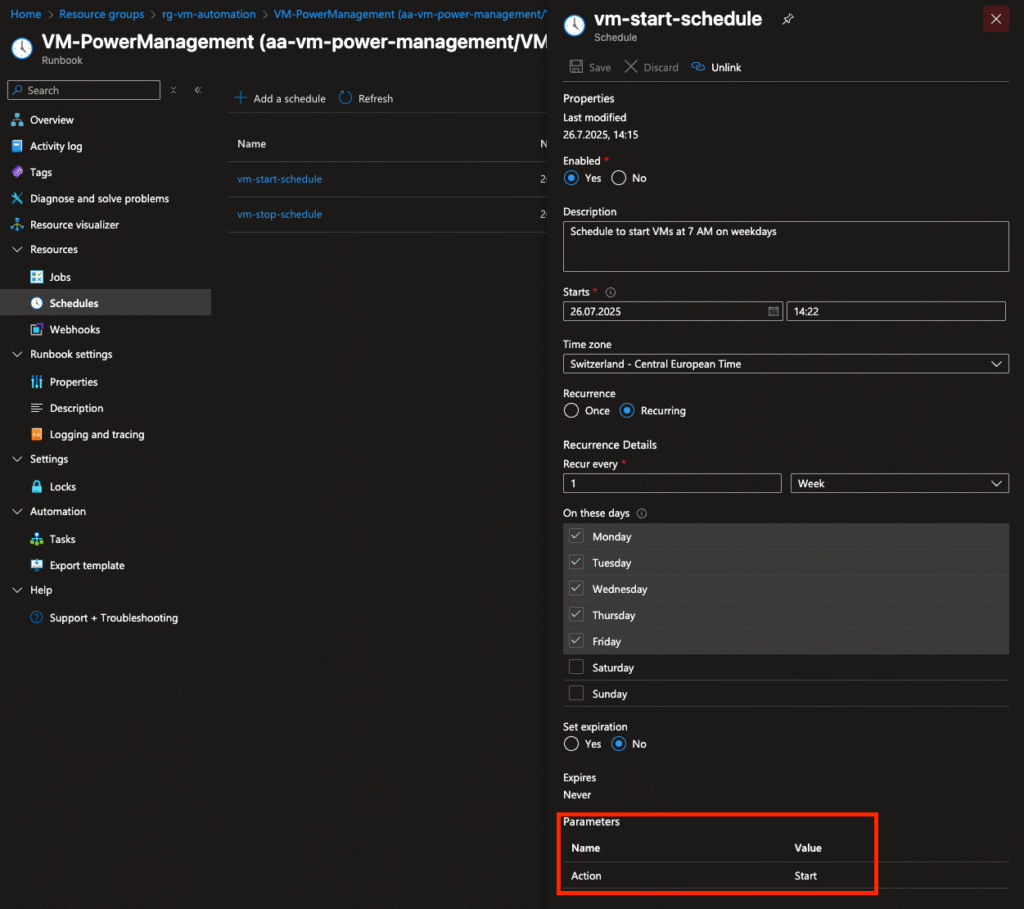Uncheck the Friday checkbox
Viewport: 1024px width, 909px height.
576,641
